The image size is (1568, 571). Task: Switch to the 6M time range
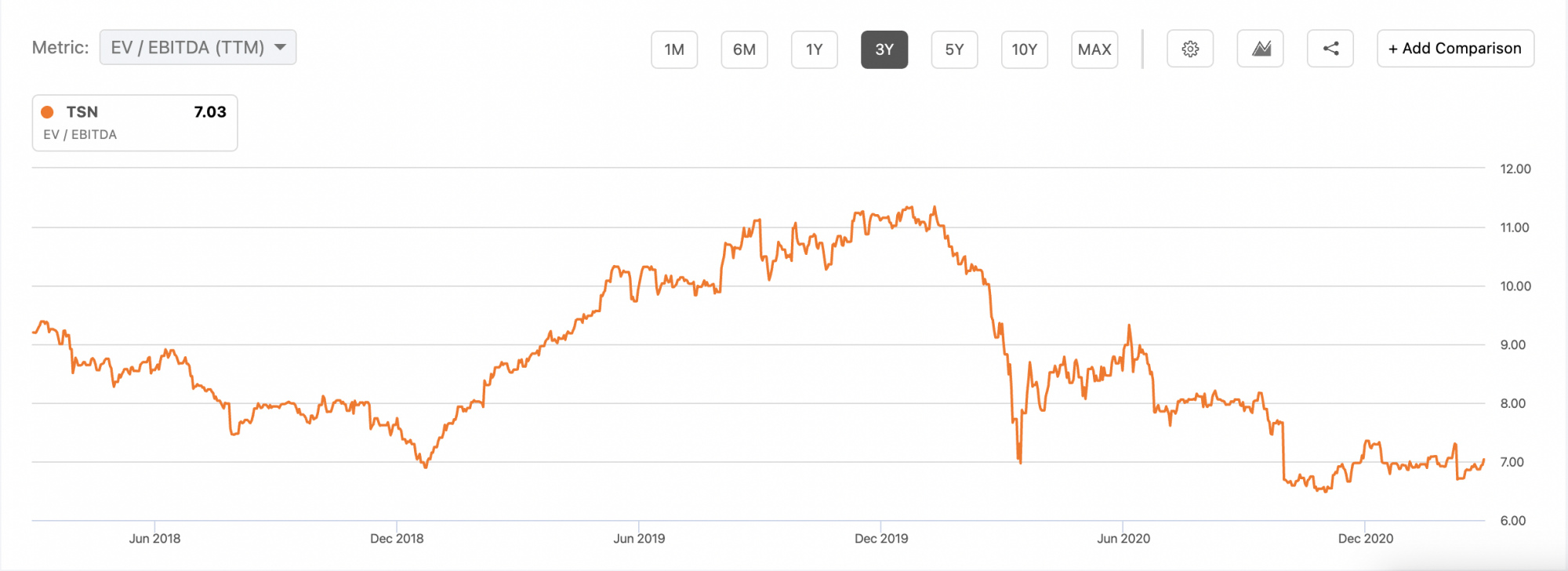(x=744, y=49)
